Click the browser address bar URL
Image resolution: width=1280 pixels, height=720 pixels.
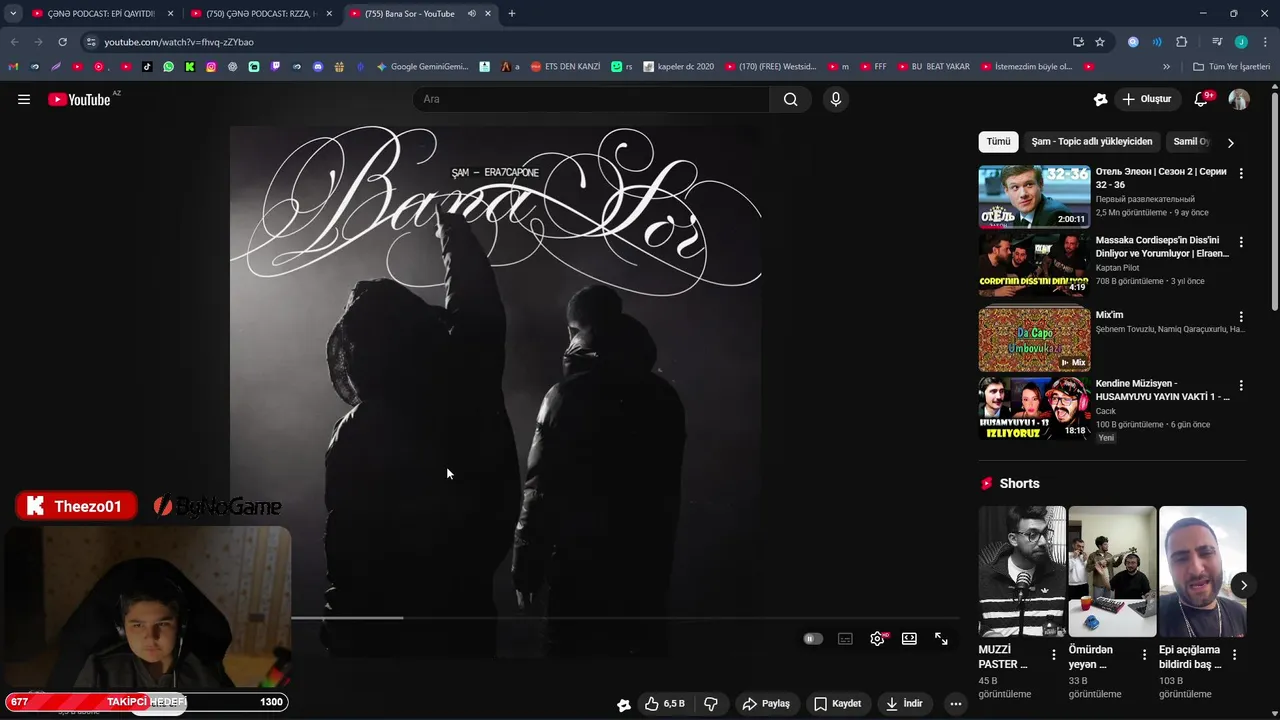(x=179, y=42)
